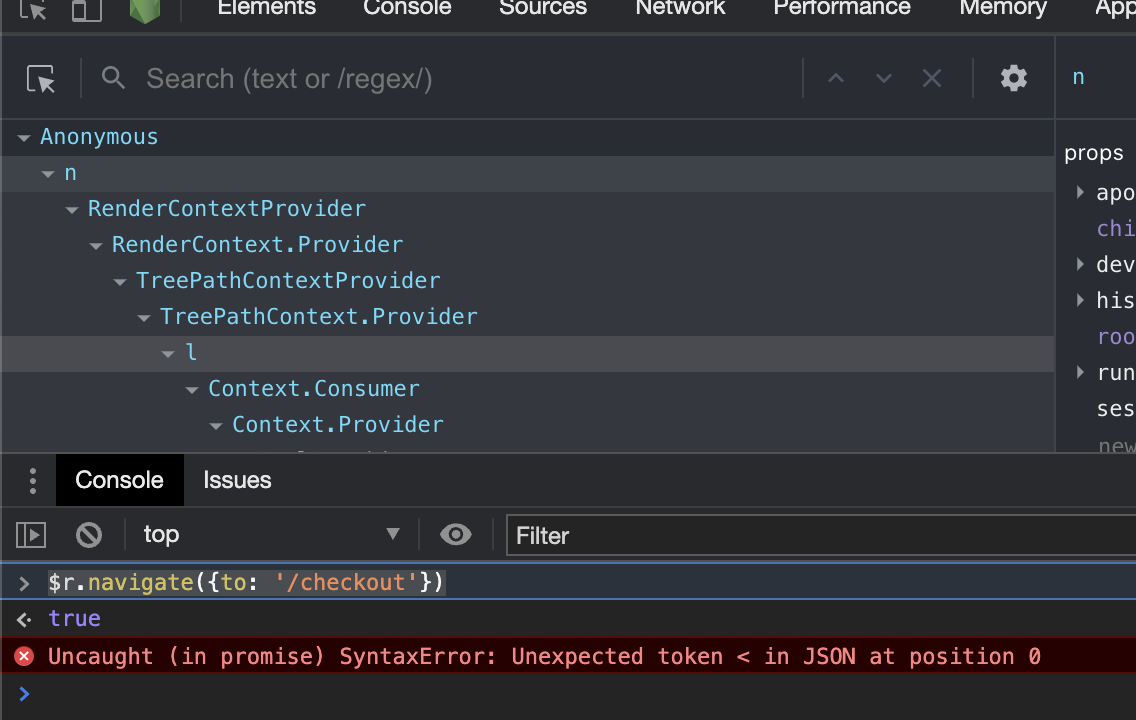Click the chi prop in props panel
Image resolution: width=1136 pixels, height=720 pixels.
click(1116, 228)
